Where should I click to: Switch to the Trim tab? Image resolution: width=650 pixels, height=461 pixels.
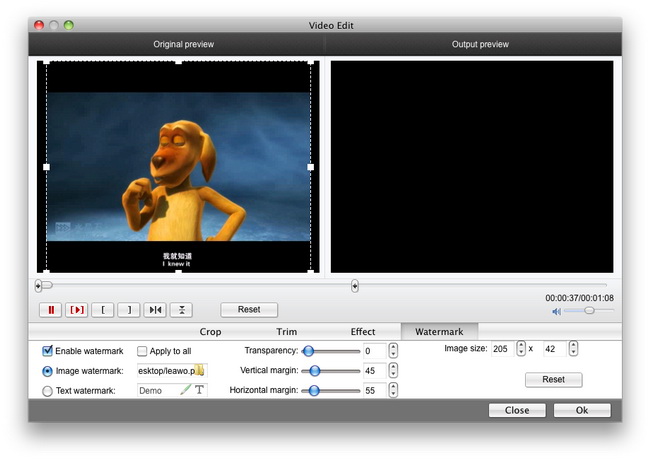coord(286,332)
